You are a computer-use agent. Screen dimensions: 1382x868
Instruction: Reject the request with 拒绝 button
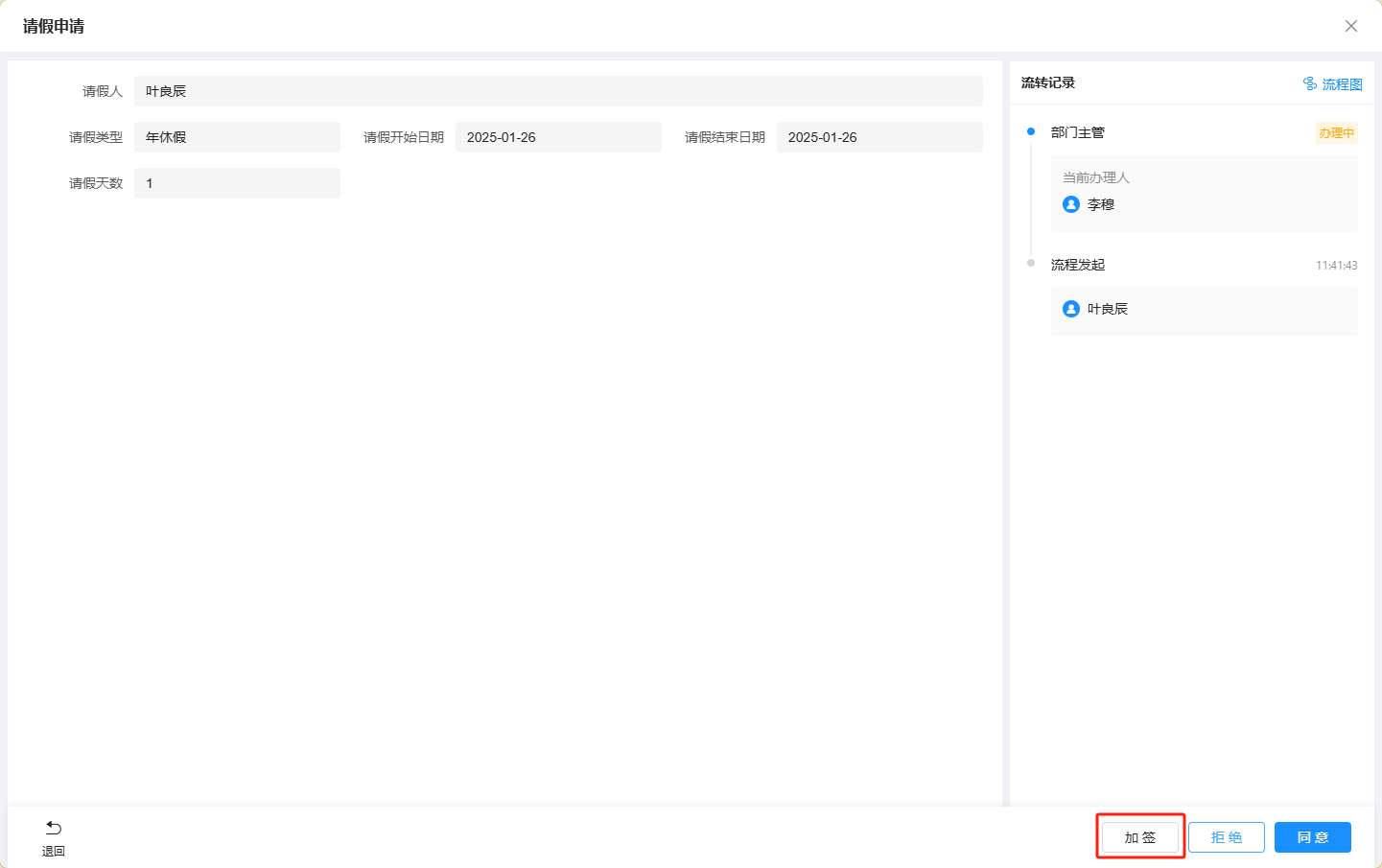pos(1226,837)
